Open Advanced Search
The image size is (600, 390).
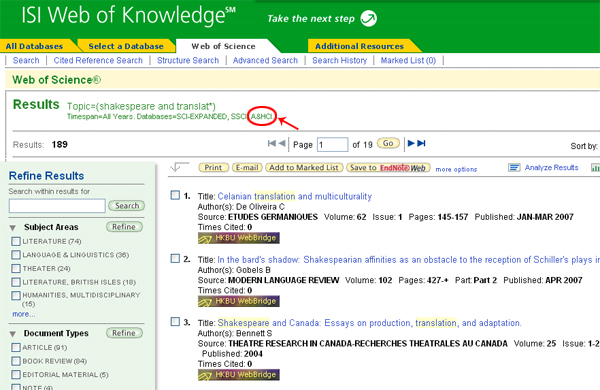[265, 60]
